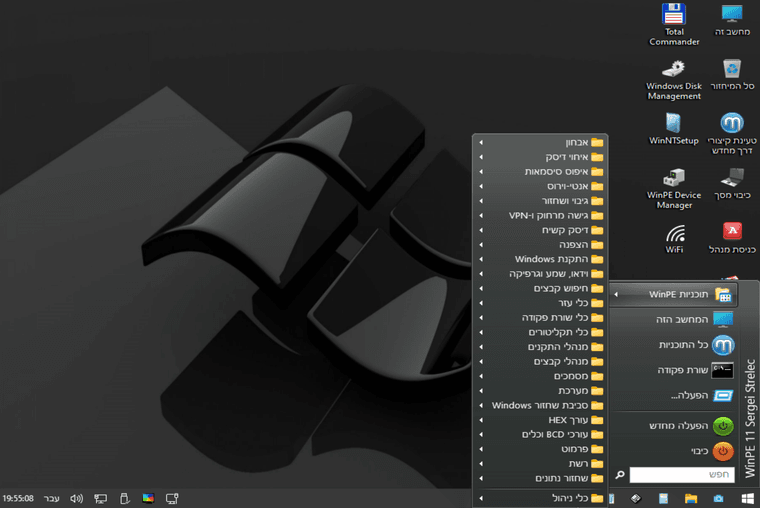Open the תוכניות WinPE menu item
This screenshot has width=760, height=508.
pos(674,294)
